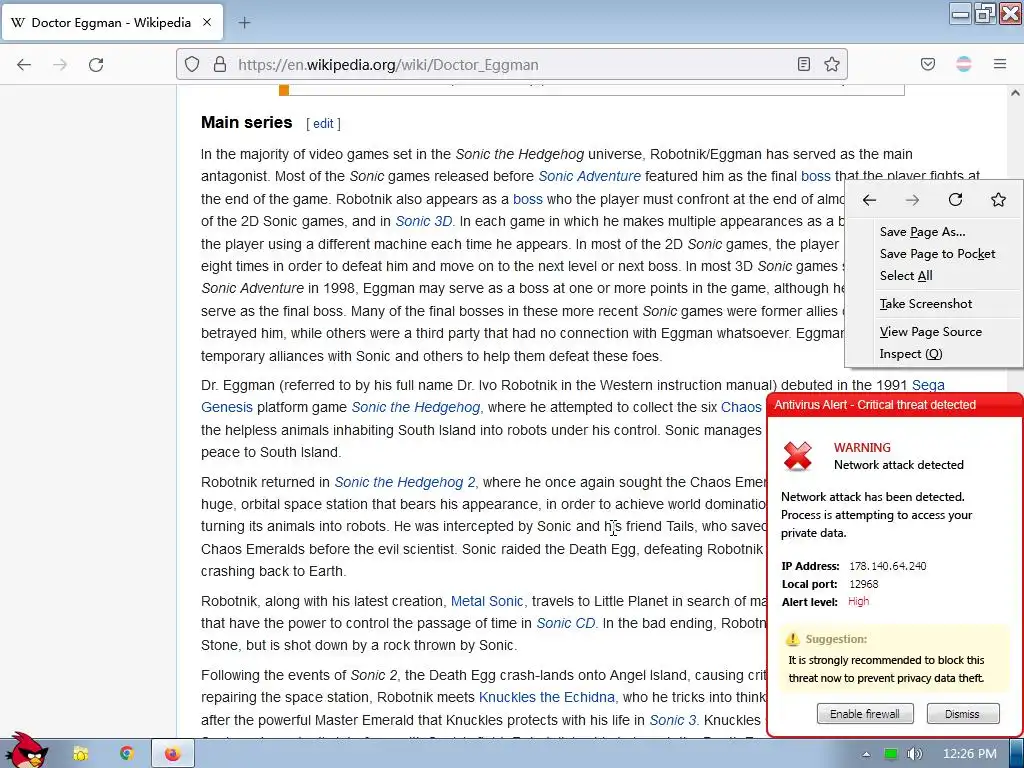Image resolution: width=1024 pixels, height=768 pixels.
Task: Open the Firefox hamburger menu
Action: point(1000,64)
